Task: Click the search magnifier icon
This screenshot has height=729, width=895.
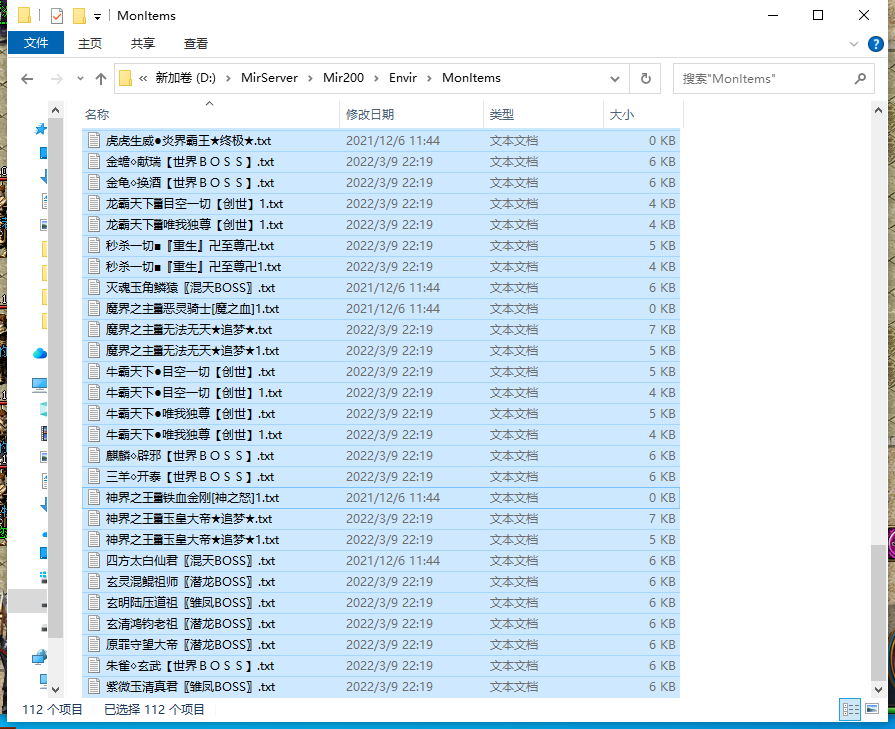Action: 860,79
